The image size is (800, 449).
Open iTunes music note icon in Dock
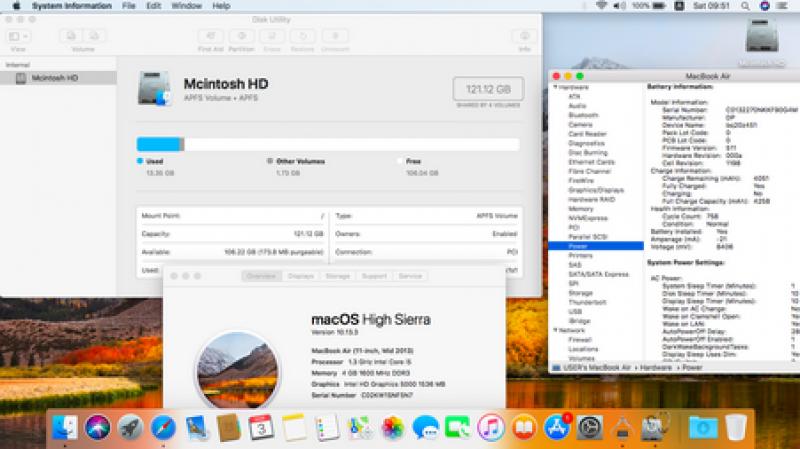[491, 427]
